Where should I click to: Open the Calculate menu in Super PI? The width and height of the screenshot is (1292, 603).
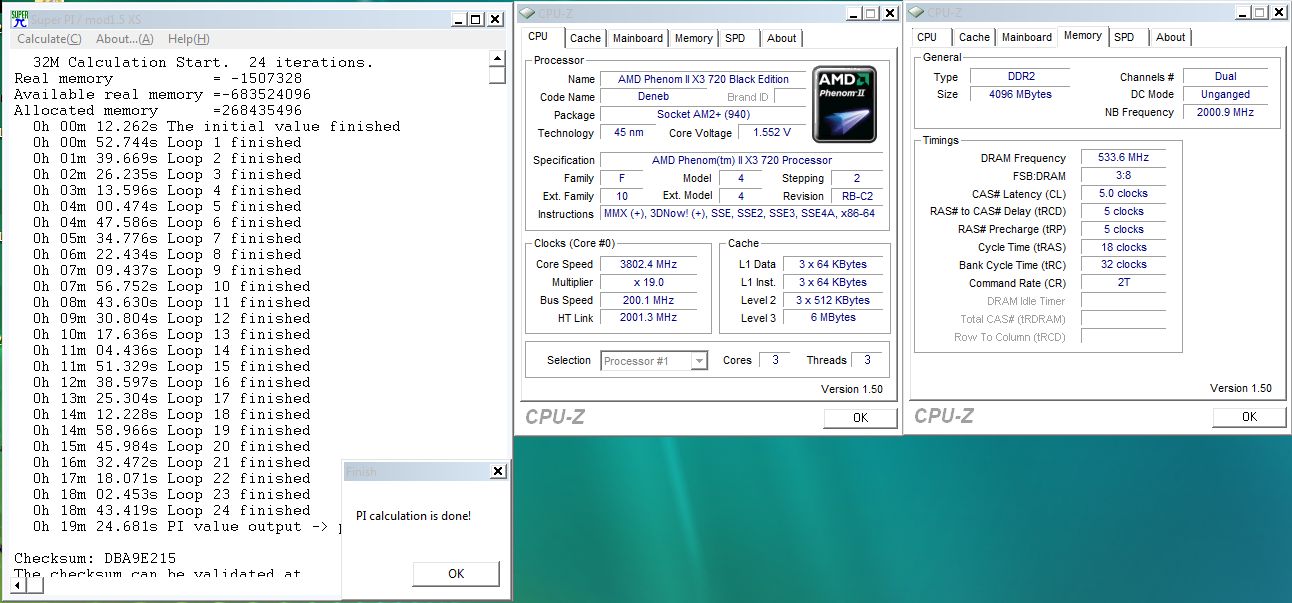50,39
